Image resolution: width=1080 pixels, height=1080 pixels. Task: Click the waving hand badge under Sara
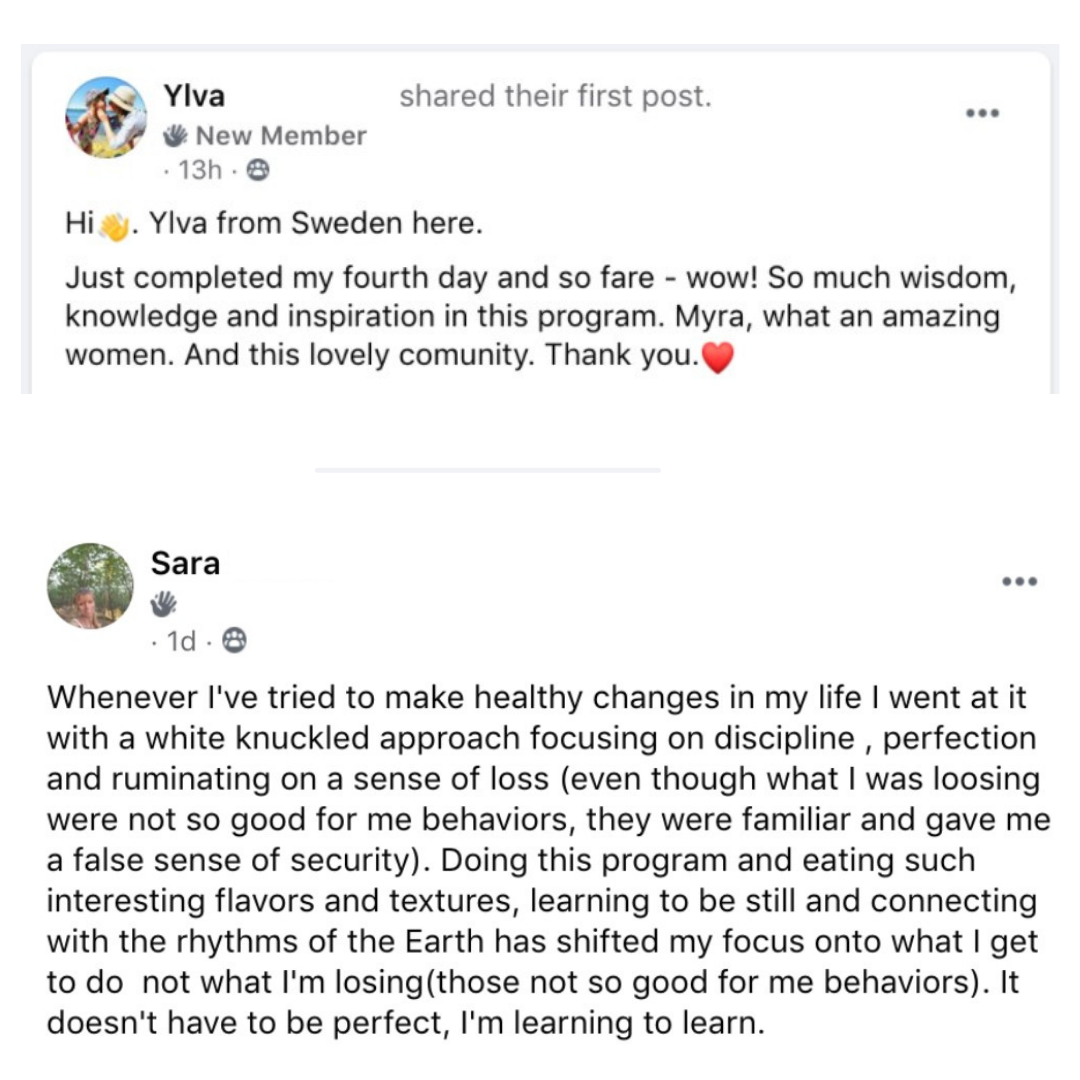coord(163,604)
